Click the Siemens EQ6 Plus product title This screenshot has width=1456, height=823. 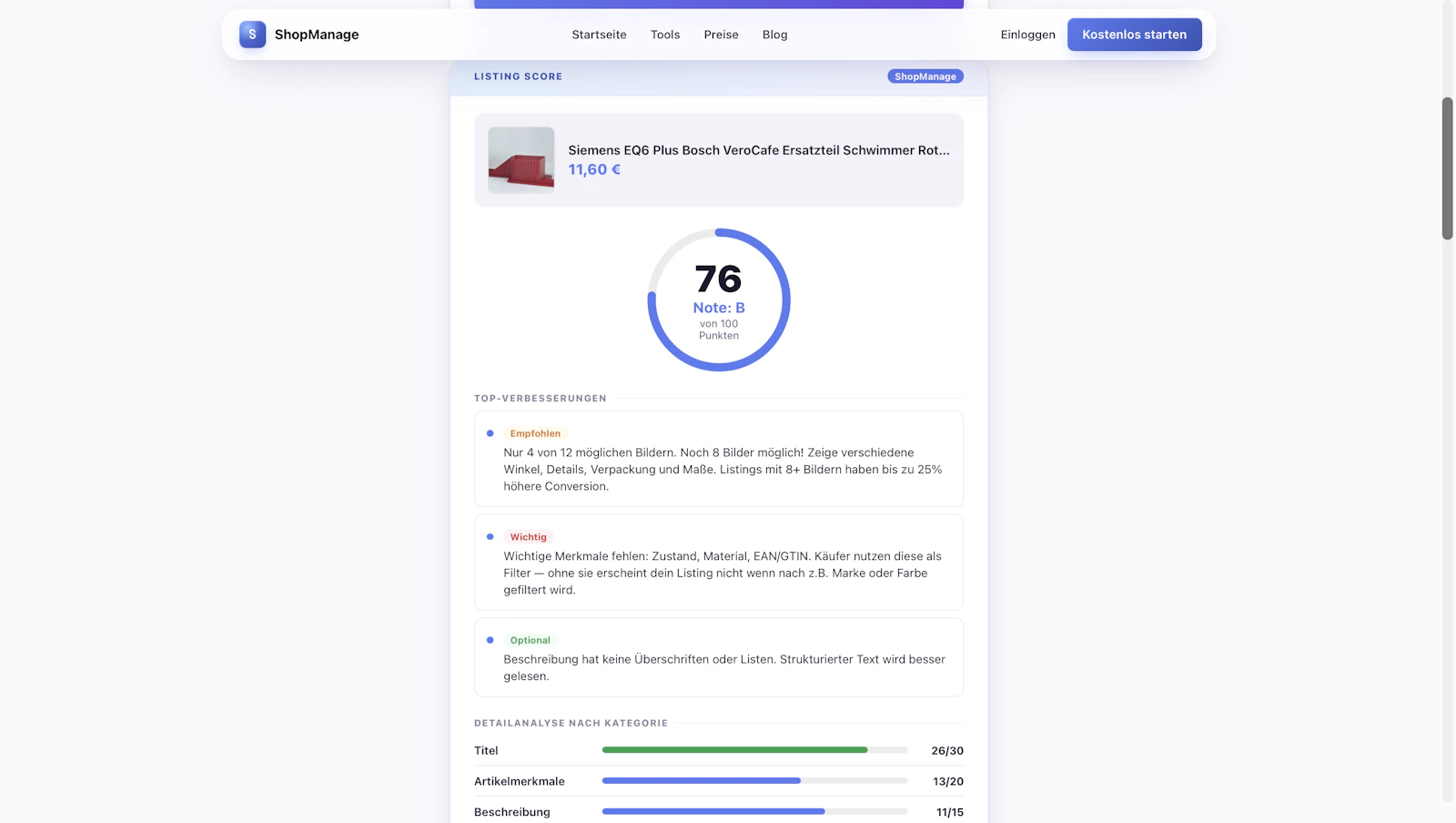pos(758,150)
